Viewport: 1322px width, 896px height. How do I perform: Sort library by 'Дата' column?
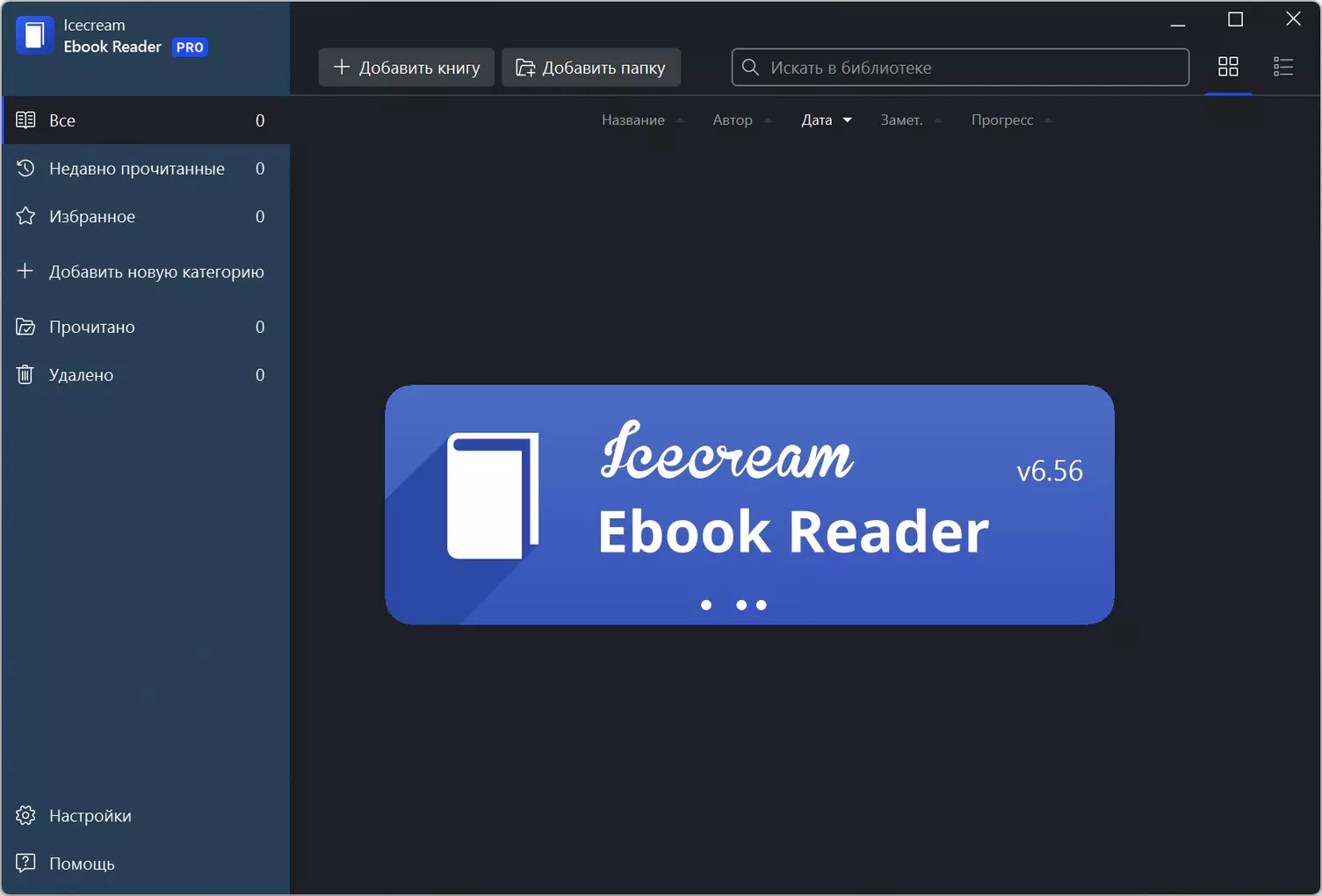[826, 120]
